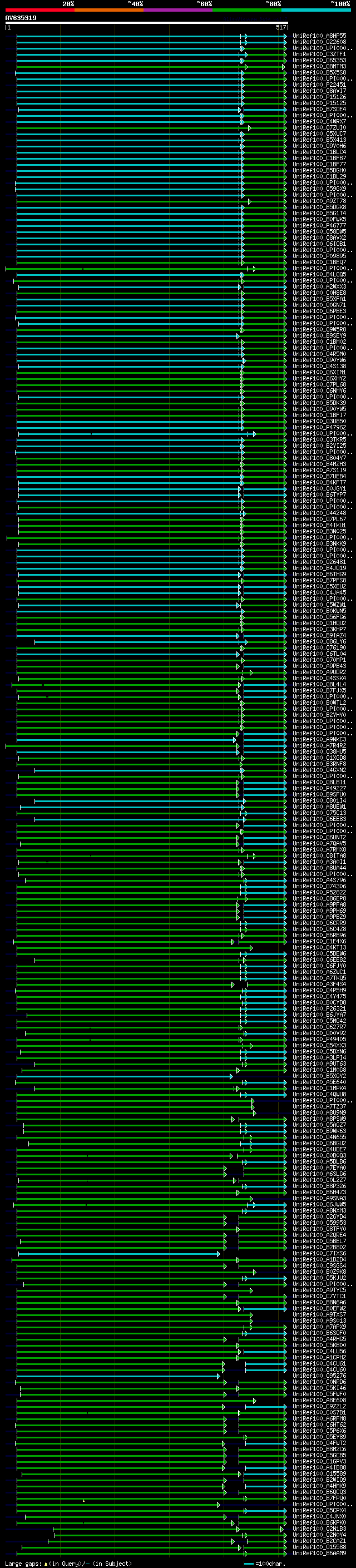Select hit label UniRef100_C1BFB7
Viewport: 356px width, 1568px height.
click(319, 159)
